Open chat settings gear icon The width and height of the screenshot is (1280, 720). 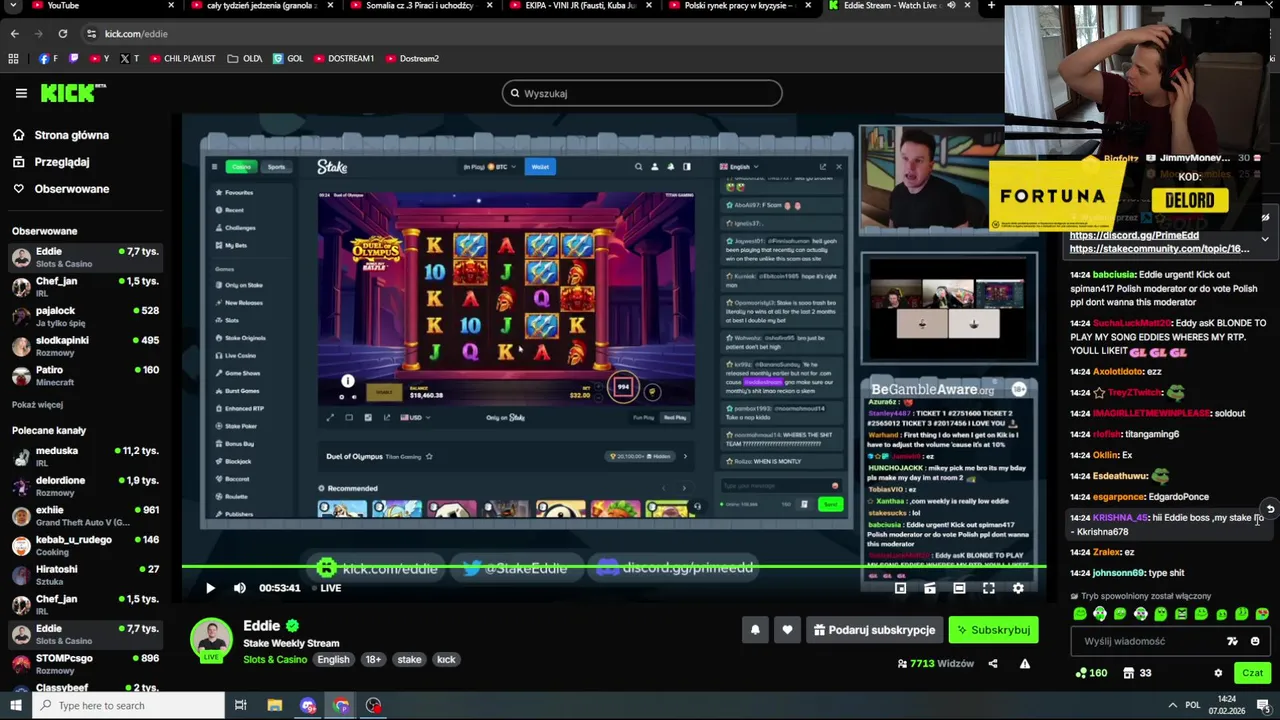(1218, 673)
